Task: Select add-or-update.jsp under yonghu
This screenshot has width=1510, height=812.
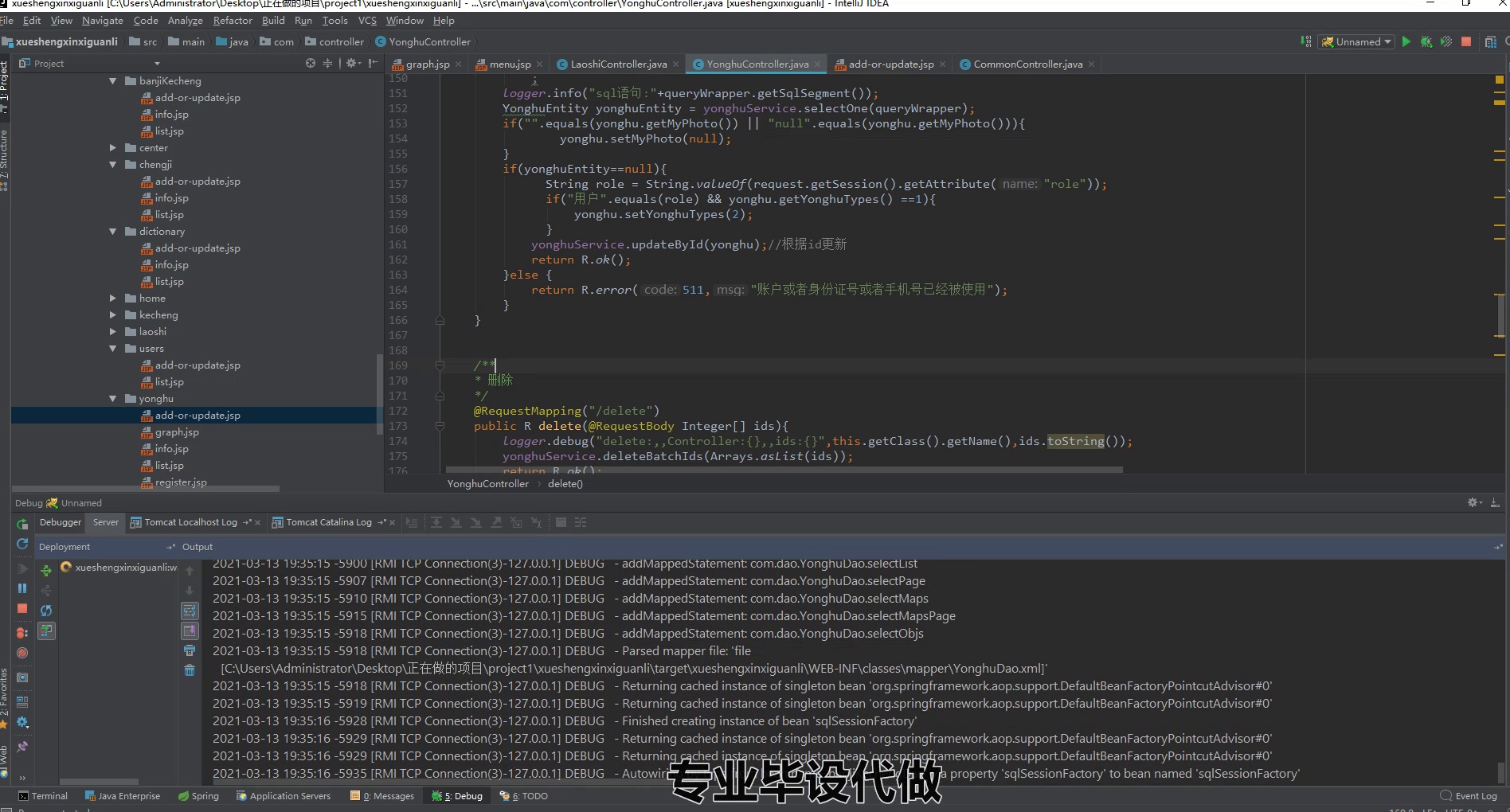Action: (x=197, y=415)
